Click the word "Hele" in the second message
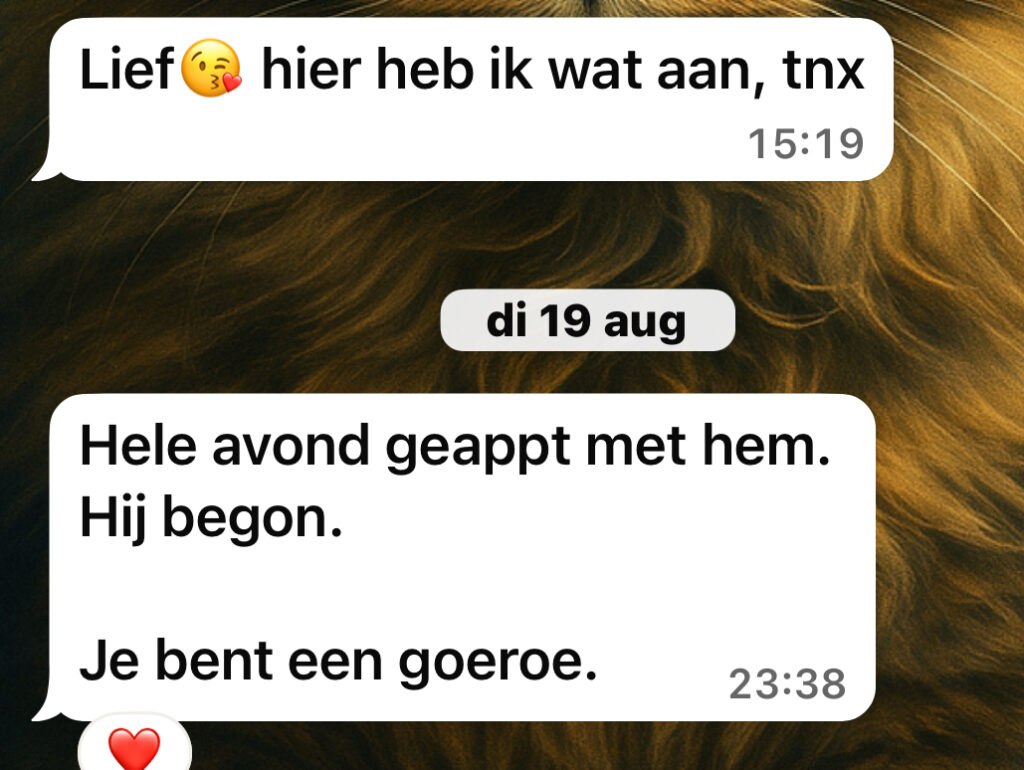The width and height of the screenshot is (1024, 770). tap(138, 446)
